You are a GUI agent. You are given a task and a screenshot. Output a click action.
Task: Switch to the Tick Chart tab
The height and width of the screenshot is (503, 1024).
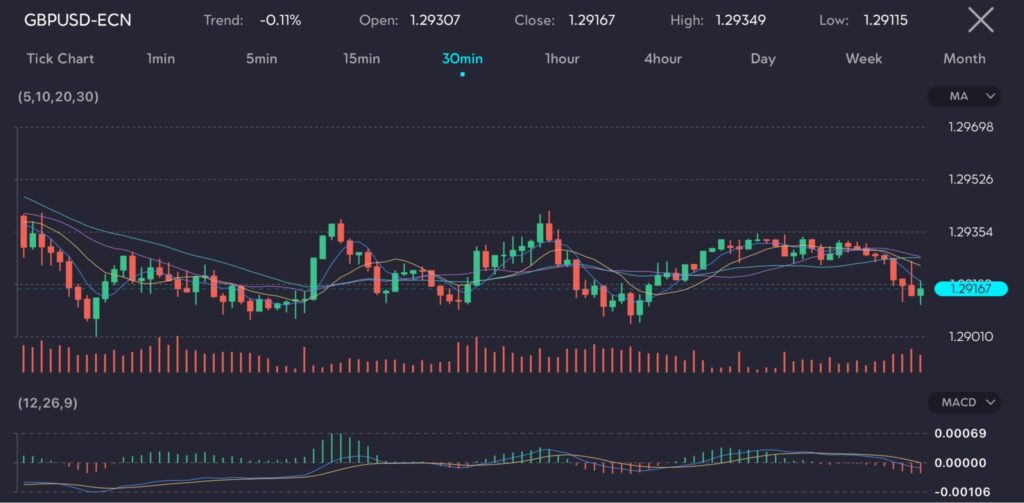pos(60,58)
